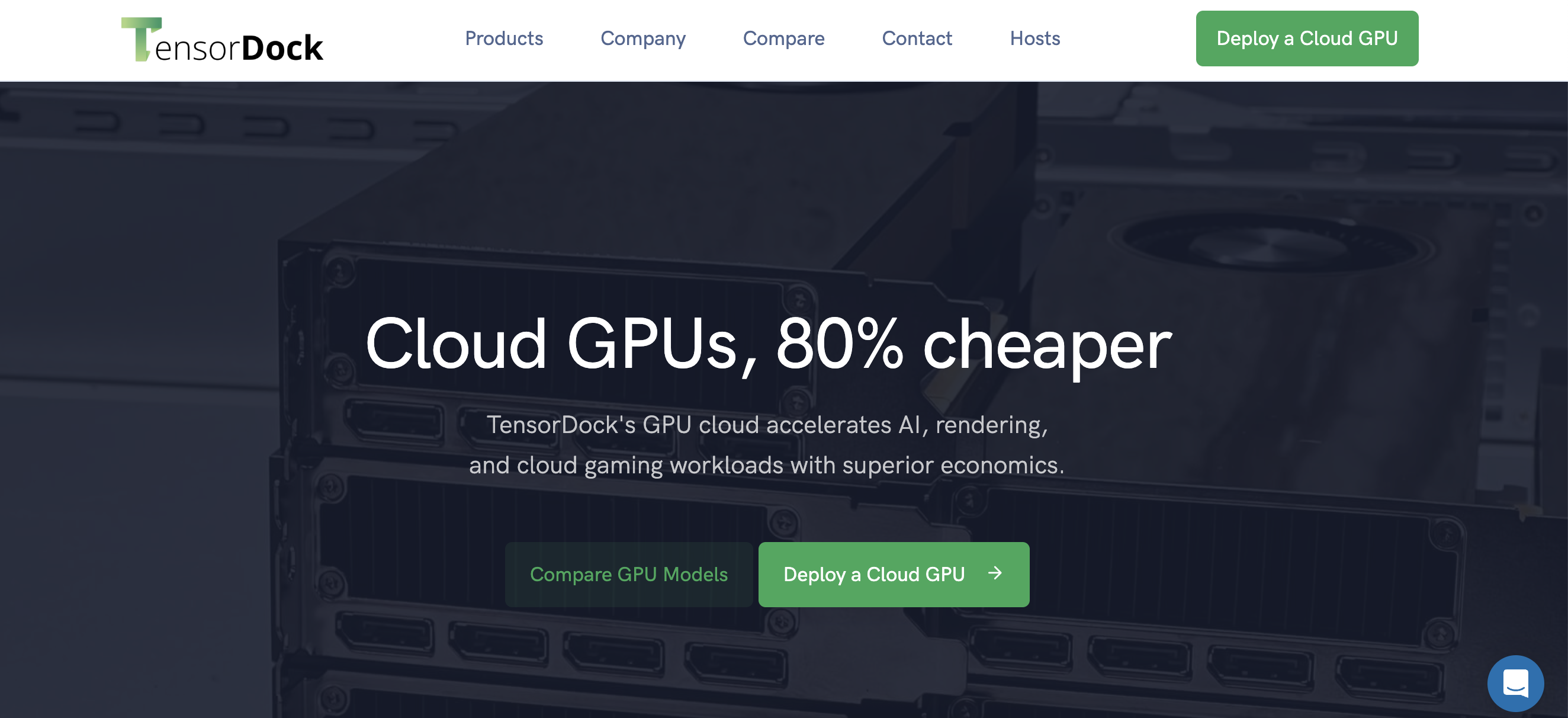Open the Company menu

tap(643, 39)
